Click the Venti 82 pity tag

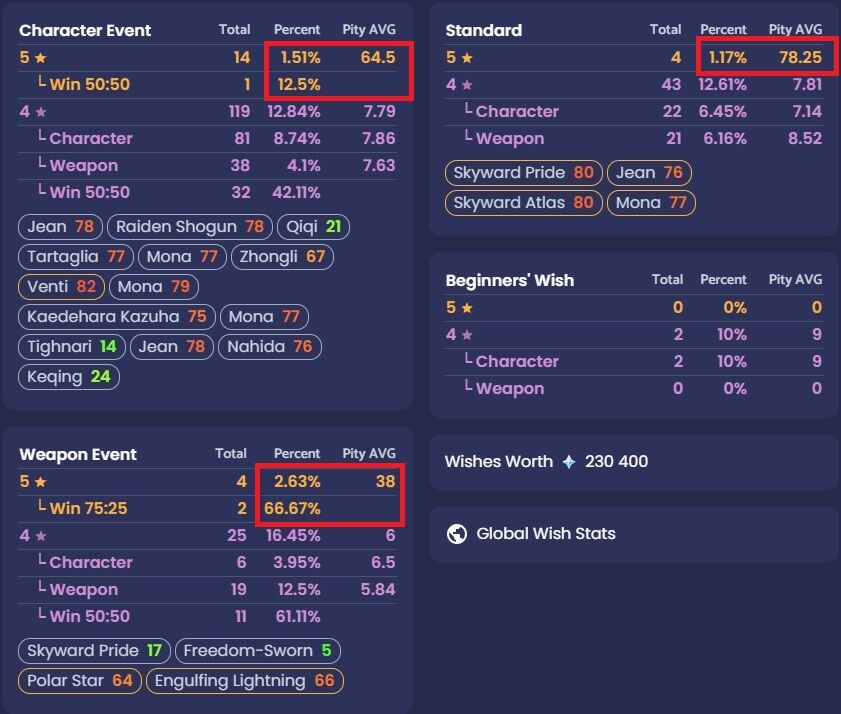62,287
